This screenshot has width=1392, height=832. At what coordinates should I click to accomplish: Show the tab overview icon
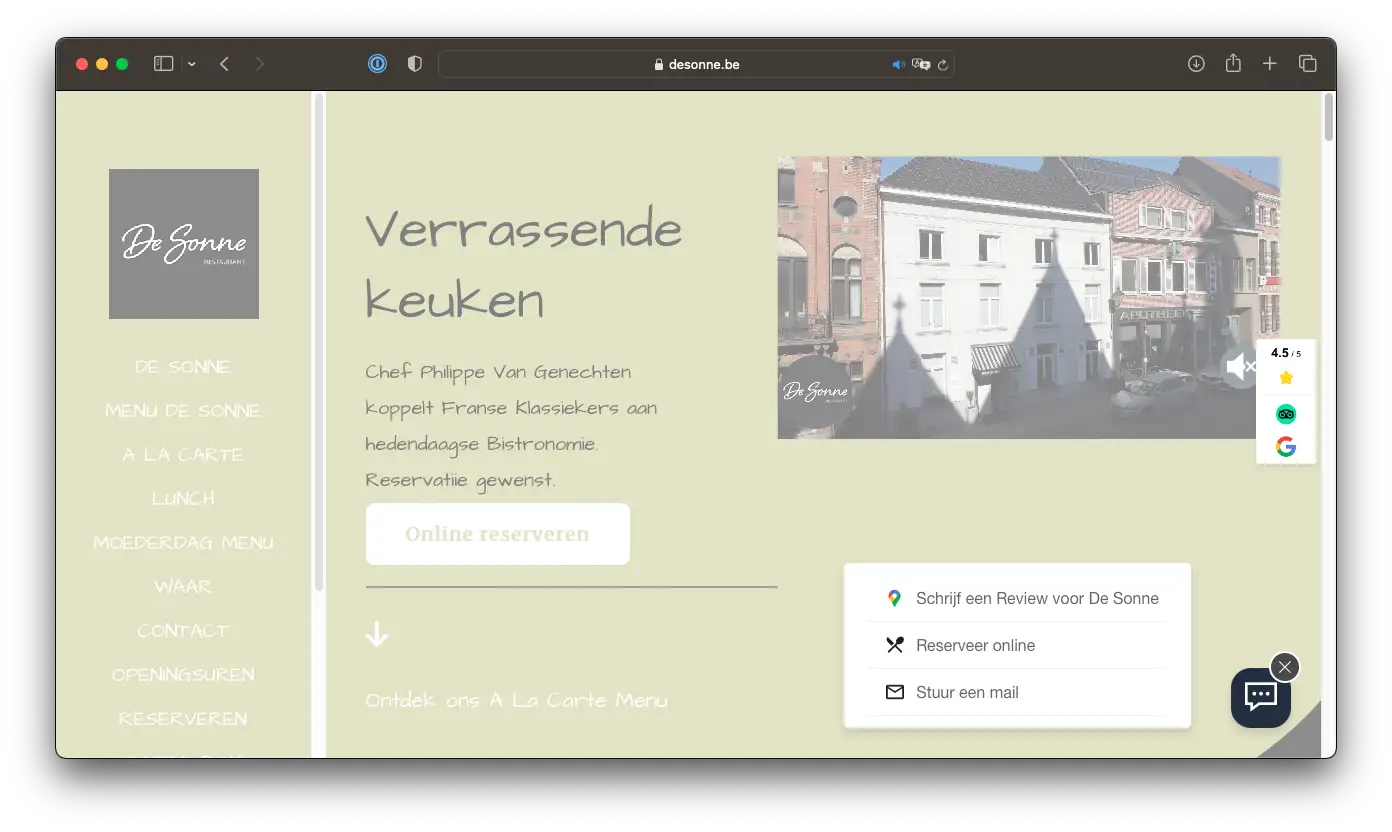point(1307,64)
